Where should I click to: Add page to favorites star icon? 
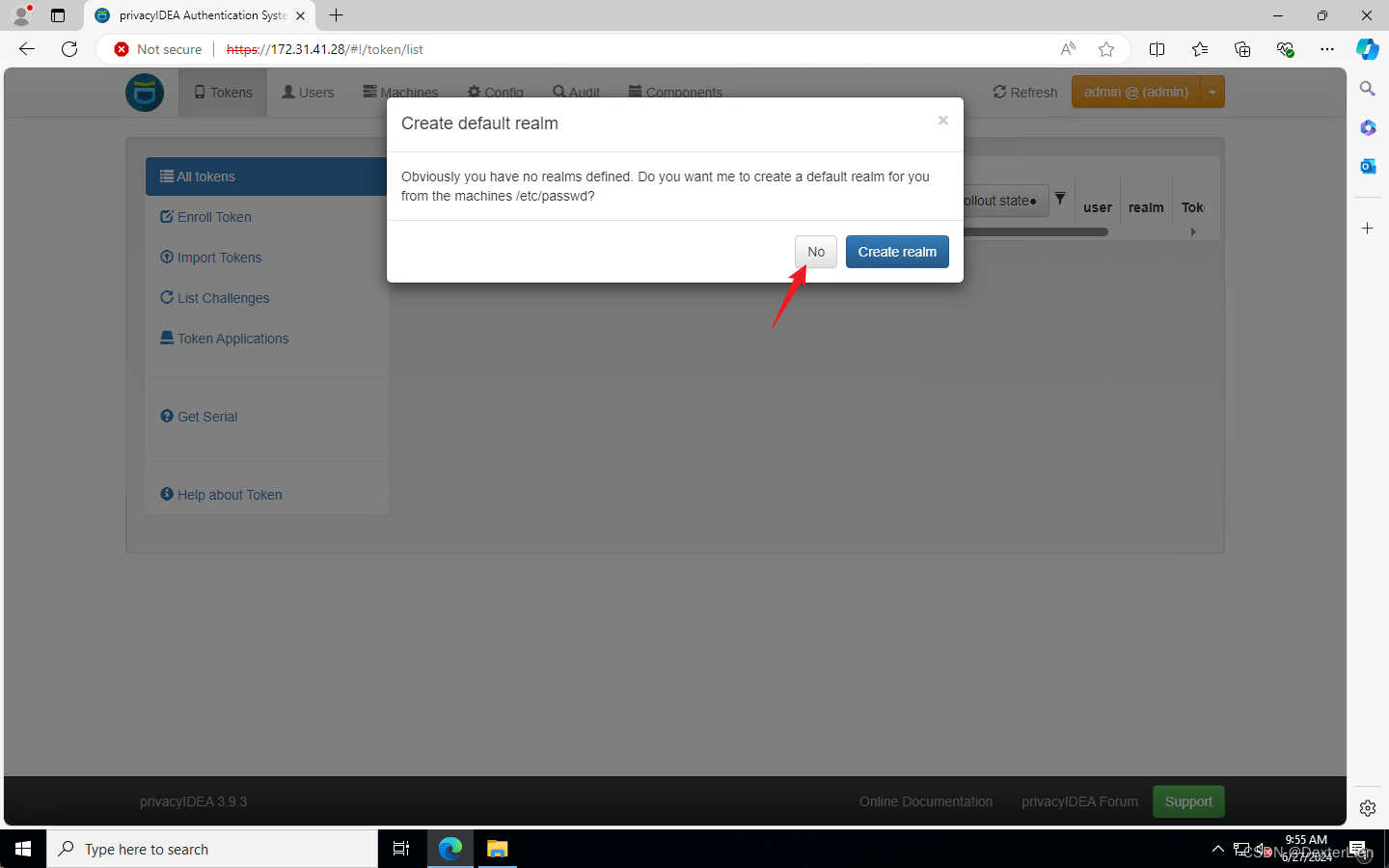click(x=1106, y=49)
